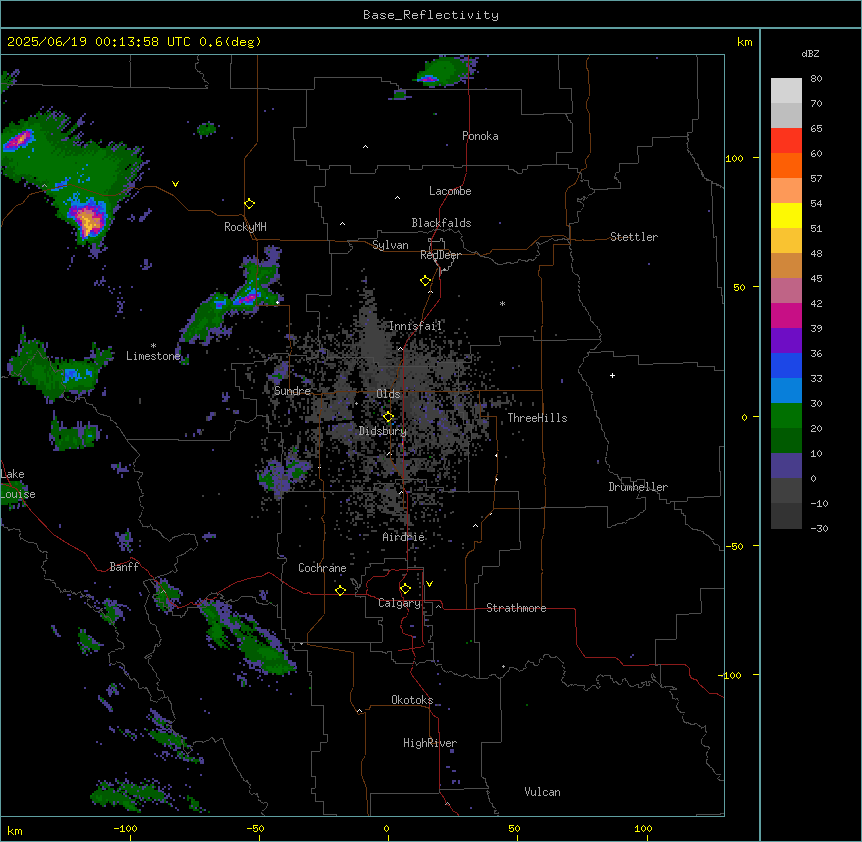Click the 65 value on dBZ legend
862x842 pixels.
pos(816,129)
